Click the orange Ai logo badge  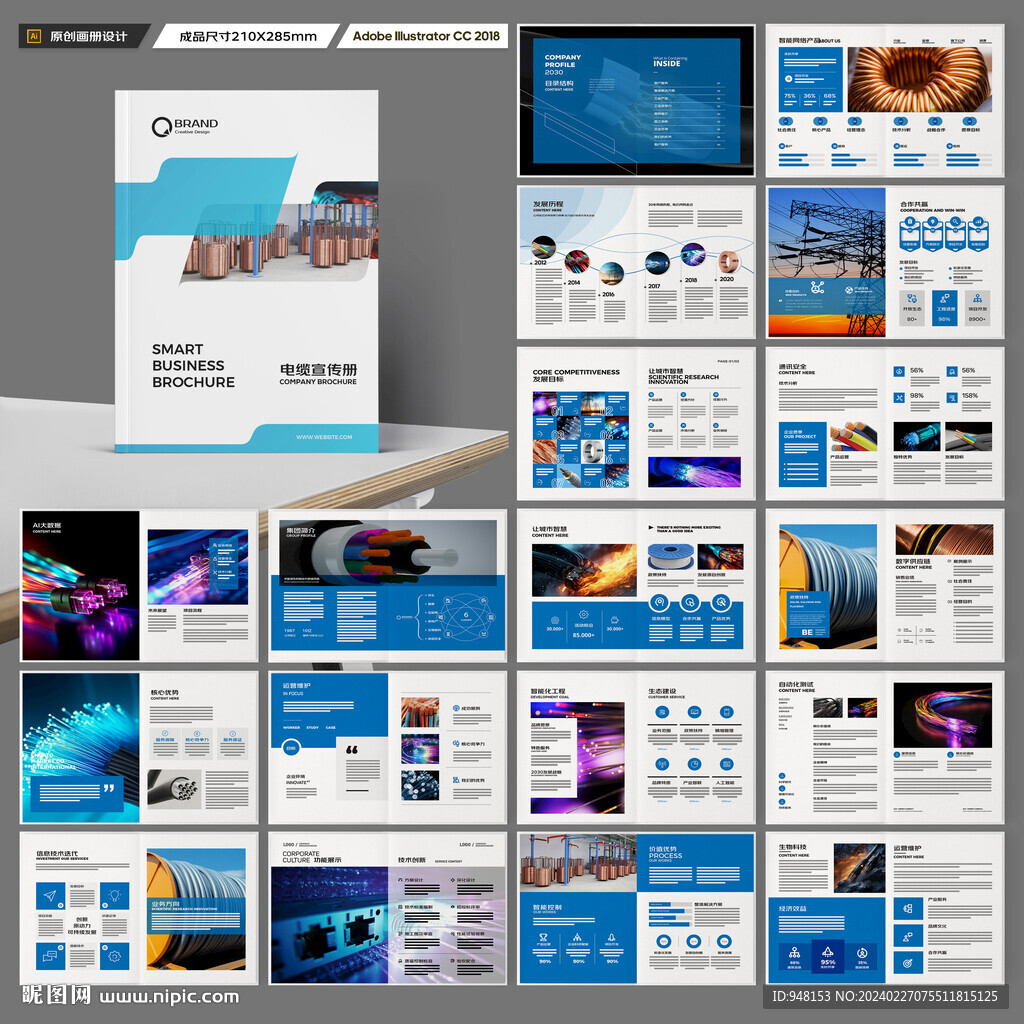tap(34, 36)
